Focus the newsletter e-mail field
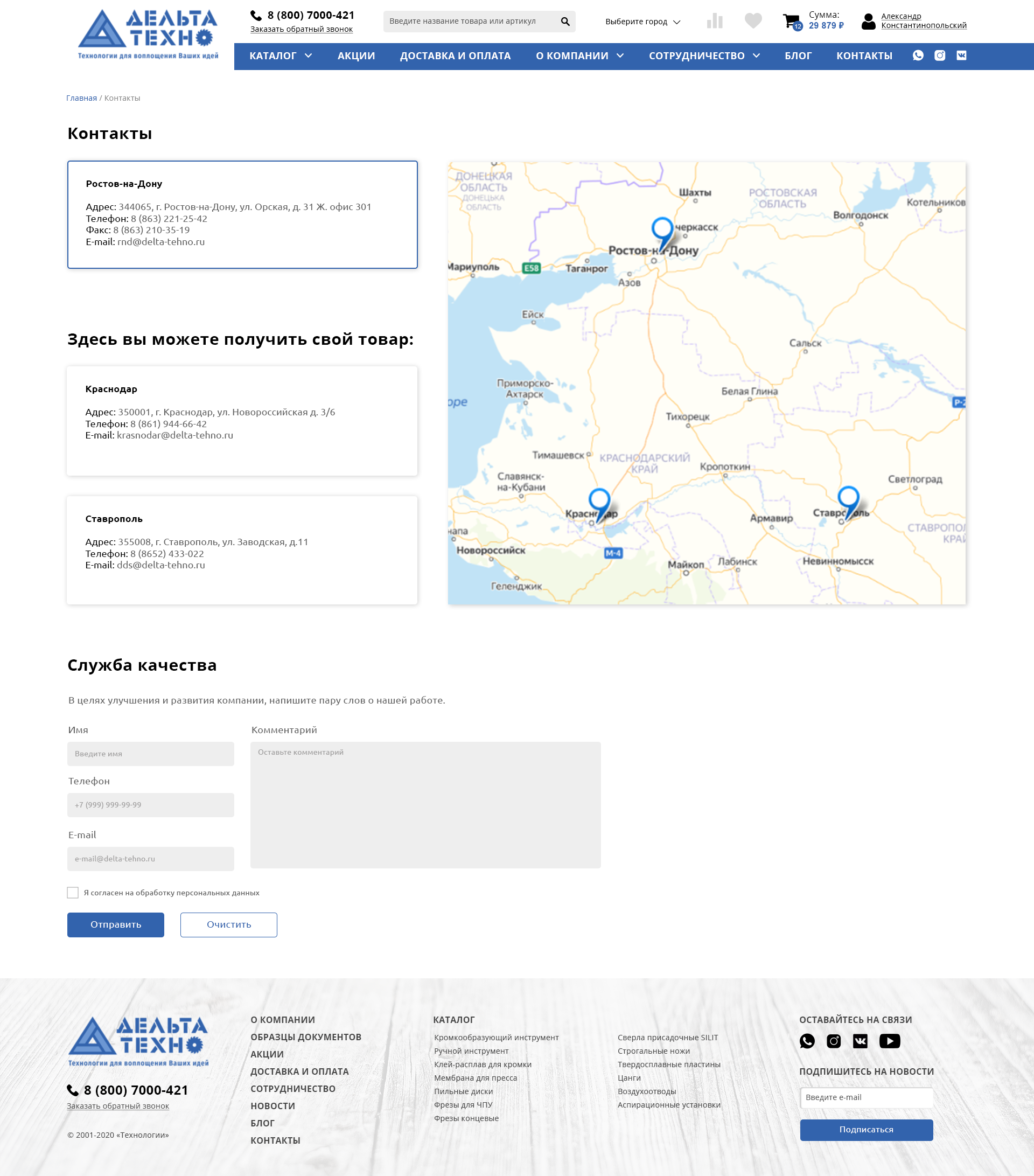Screen dimensions: 1034x1176 [866, 1097]
